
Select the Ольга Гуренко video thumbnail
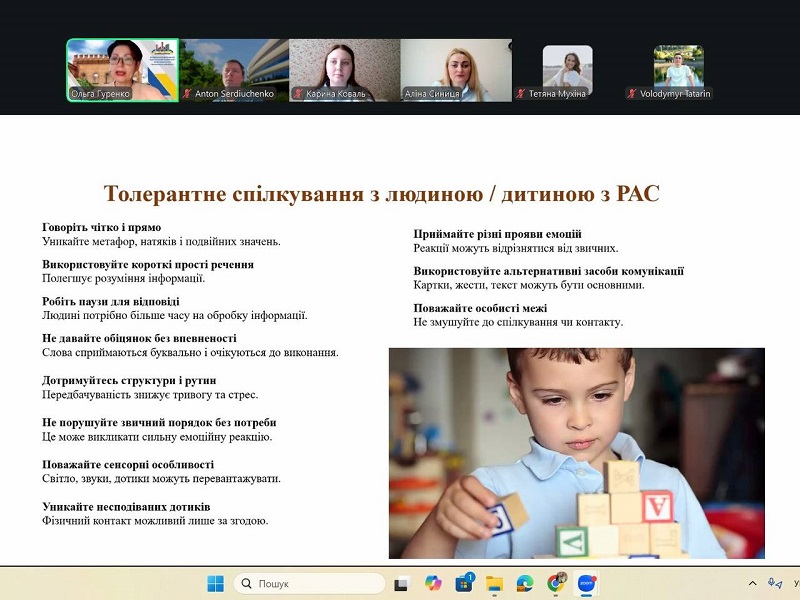(x=122, y=68)
